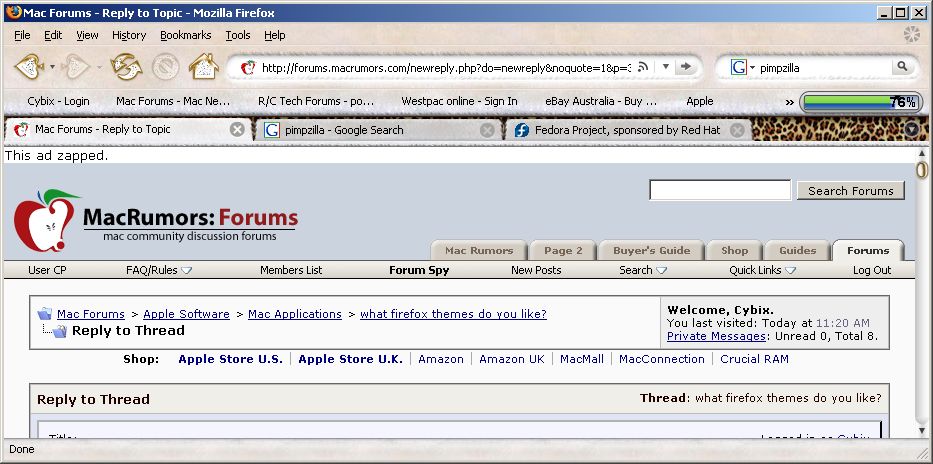Open the Tools menu
The image size is (933, 464).
point(237,35)
